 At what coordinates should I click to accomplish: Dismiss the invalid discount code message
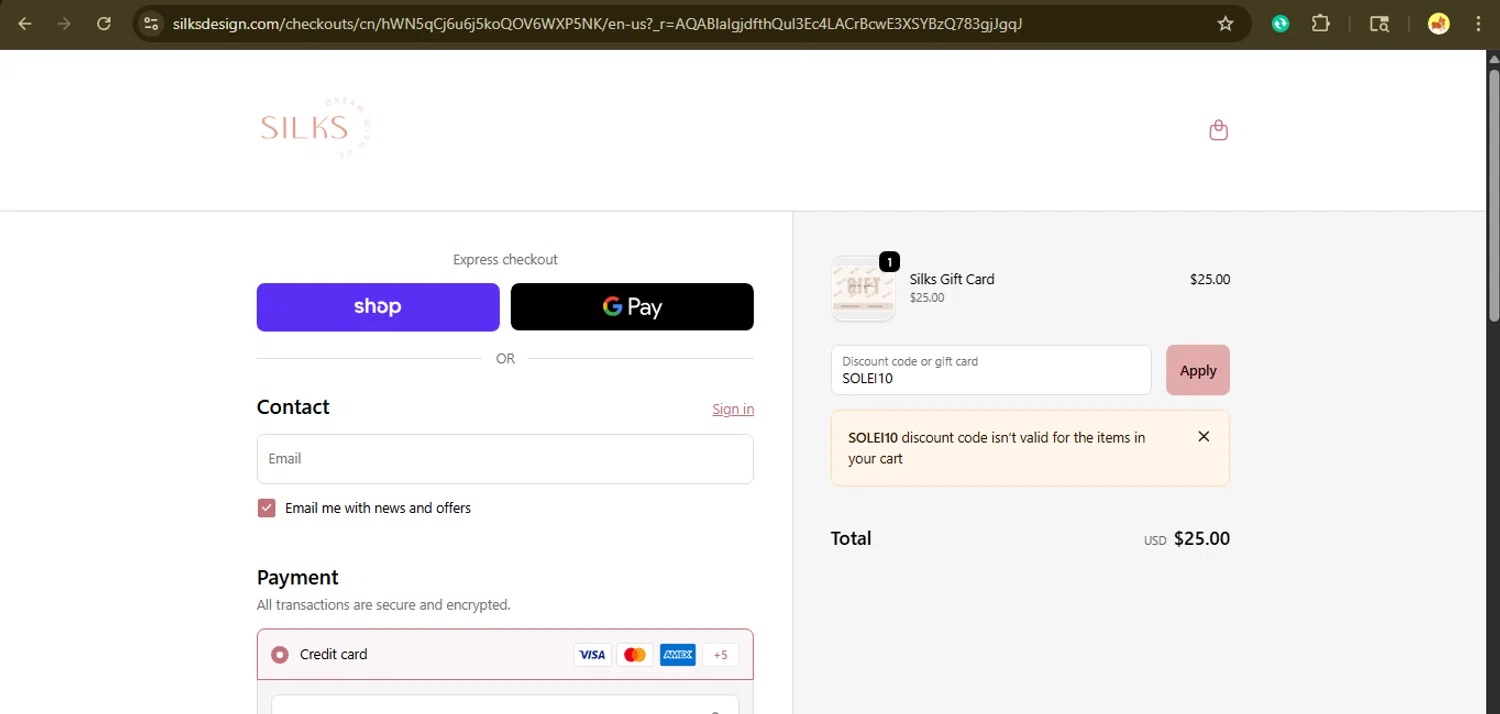click(x=1204, y=436)
